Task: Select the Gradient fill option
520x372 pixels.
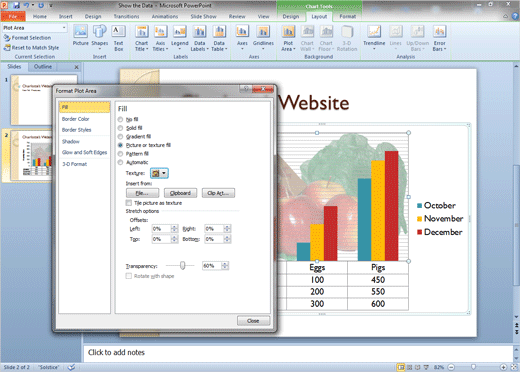Action: click(120, 137)
